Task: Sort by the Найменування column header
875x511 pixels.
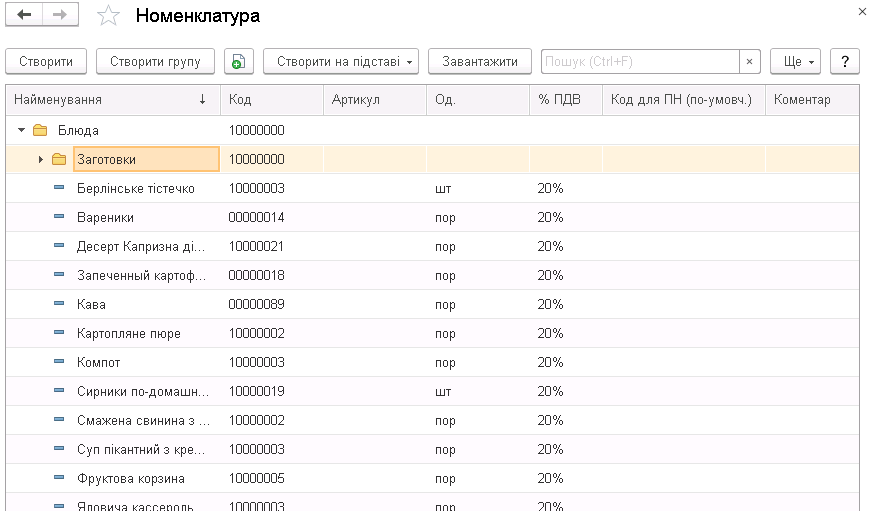Action: (110, 100)
